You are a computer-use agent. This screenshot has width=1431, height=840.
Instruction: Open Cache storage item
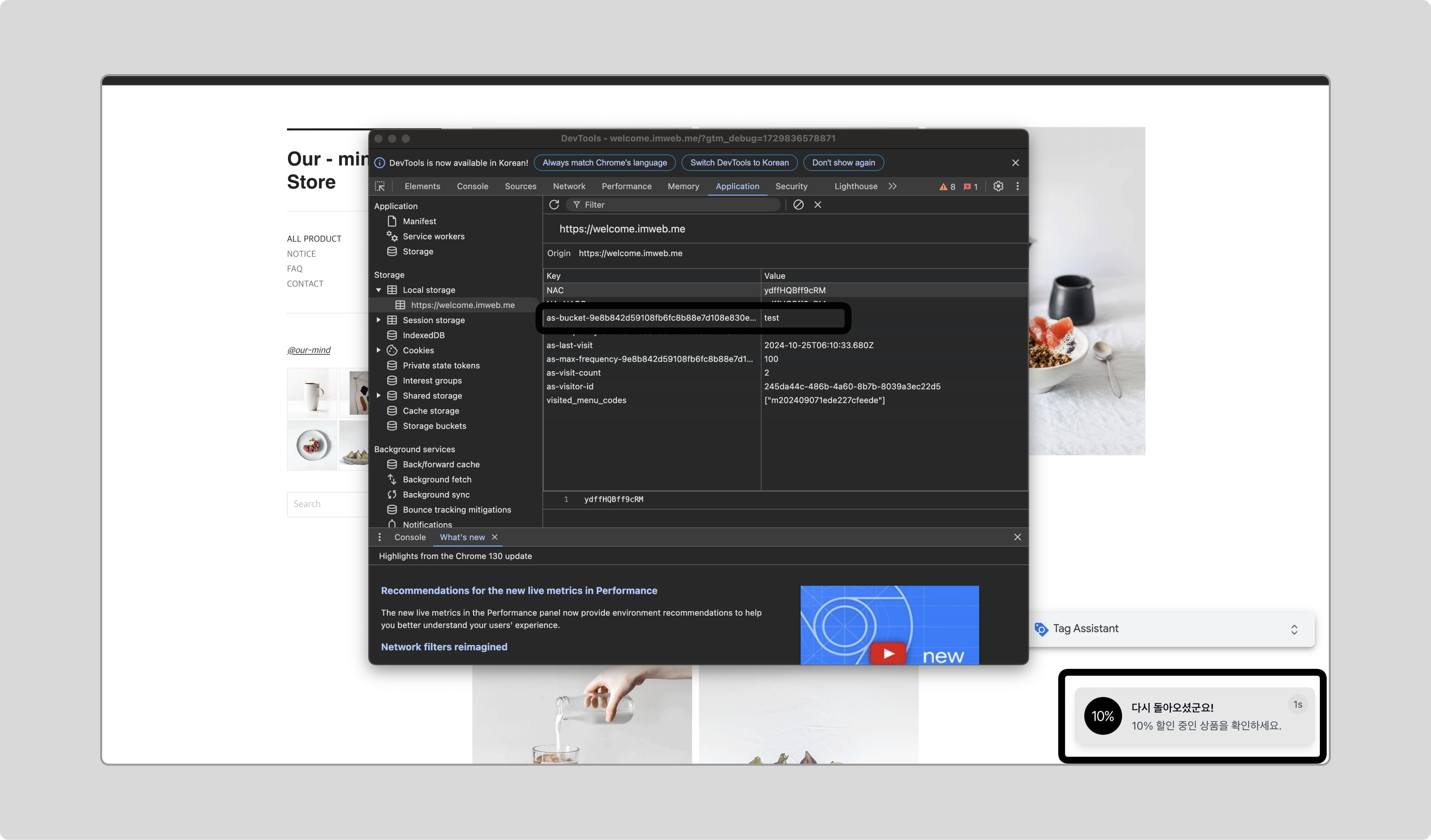(x=430, y=411)
